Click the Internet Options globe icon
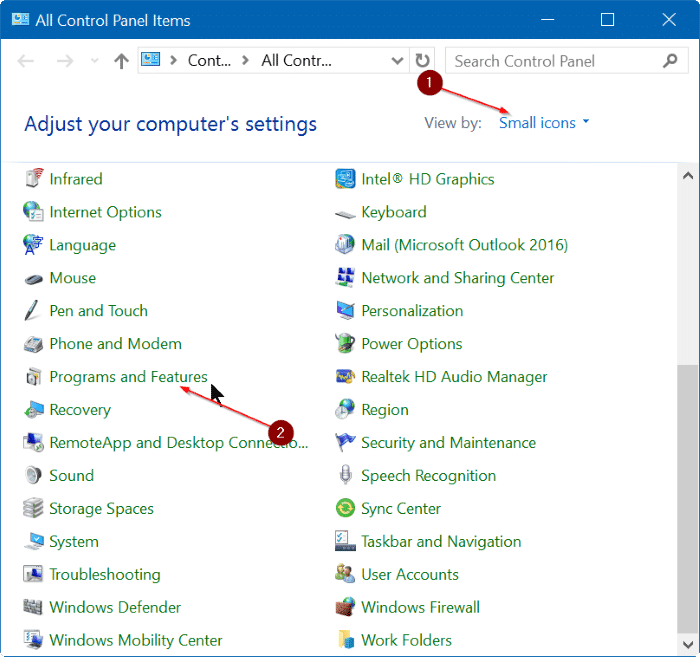Screen dimensions: 700x657 point(33,212)
